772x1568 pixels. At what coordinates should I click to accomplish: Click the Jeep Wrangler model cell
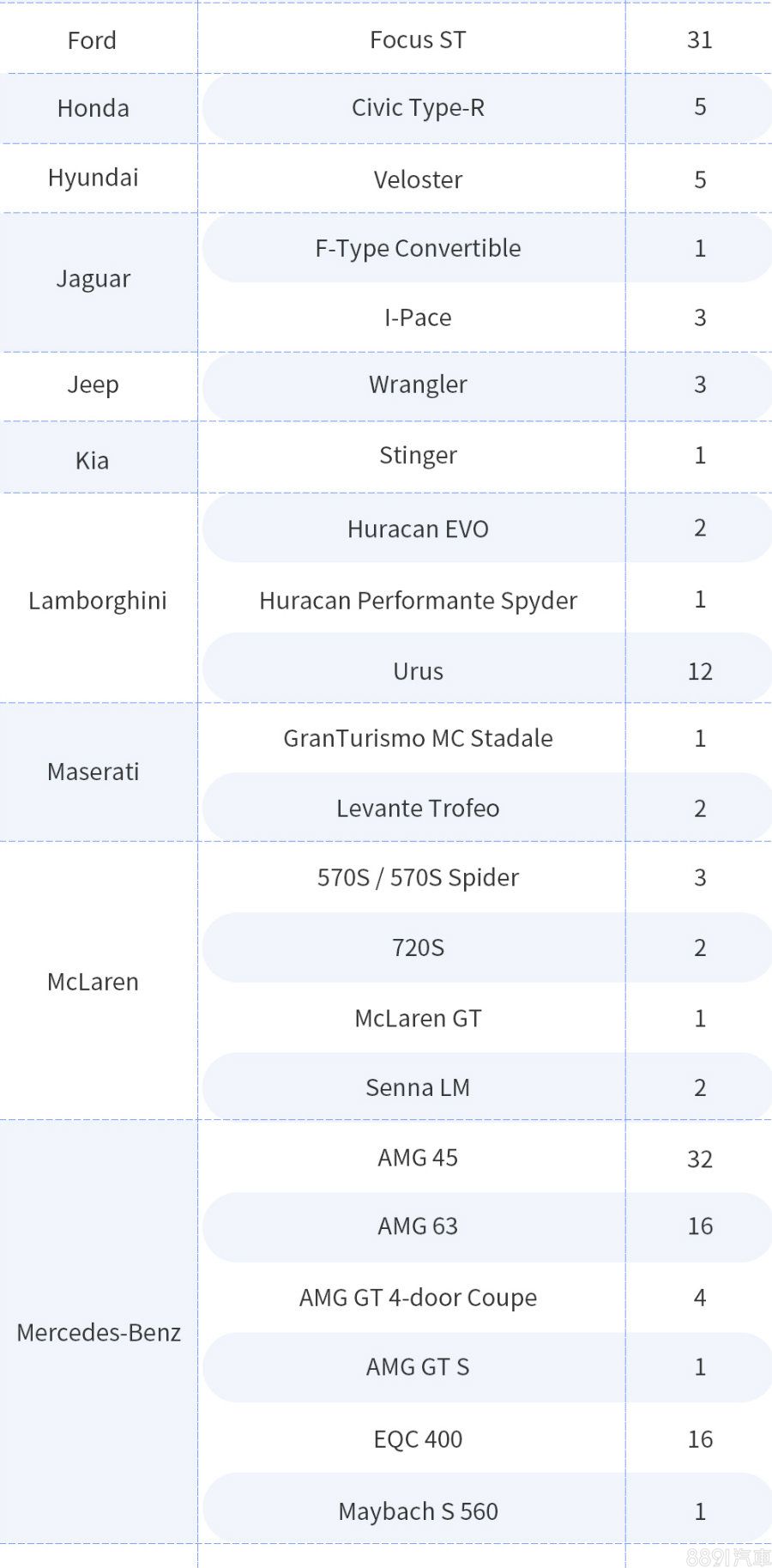point(418,384)
